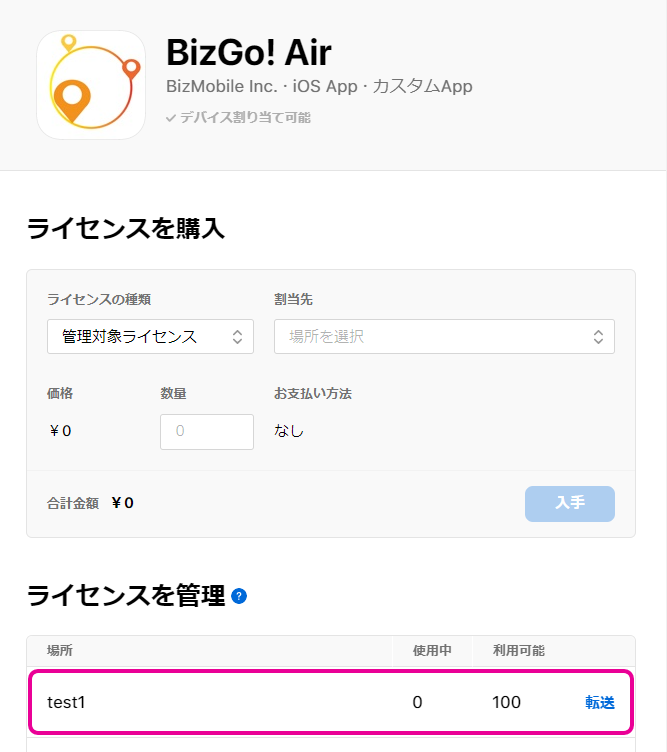The image size is (667, 752).
Task: Click the なし payment method value
Action: pos(289,431)
